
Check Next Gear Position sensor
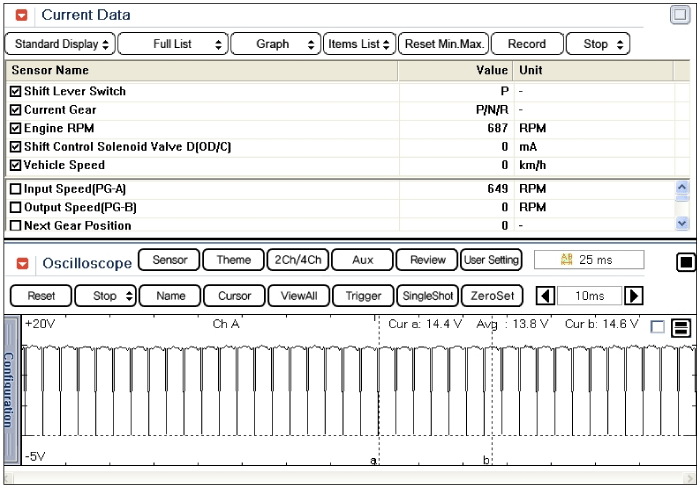[x=15, y=225]
